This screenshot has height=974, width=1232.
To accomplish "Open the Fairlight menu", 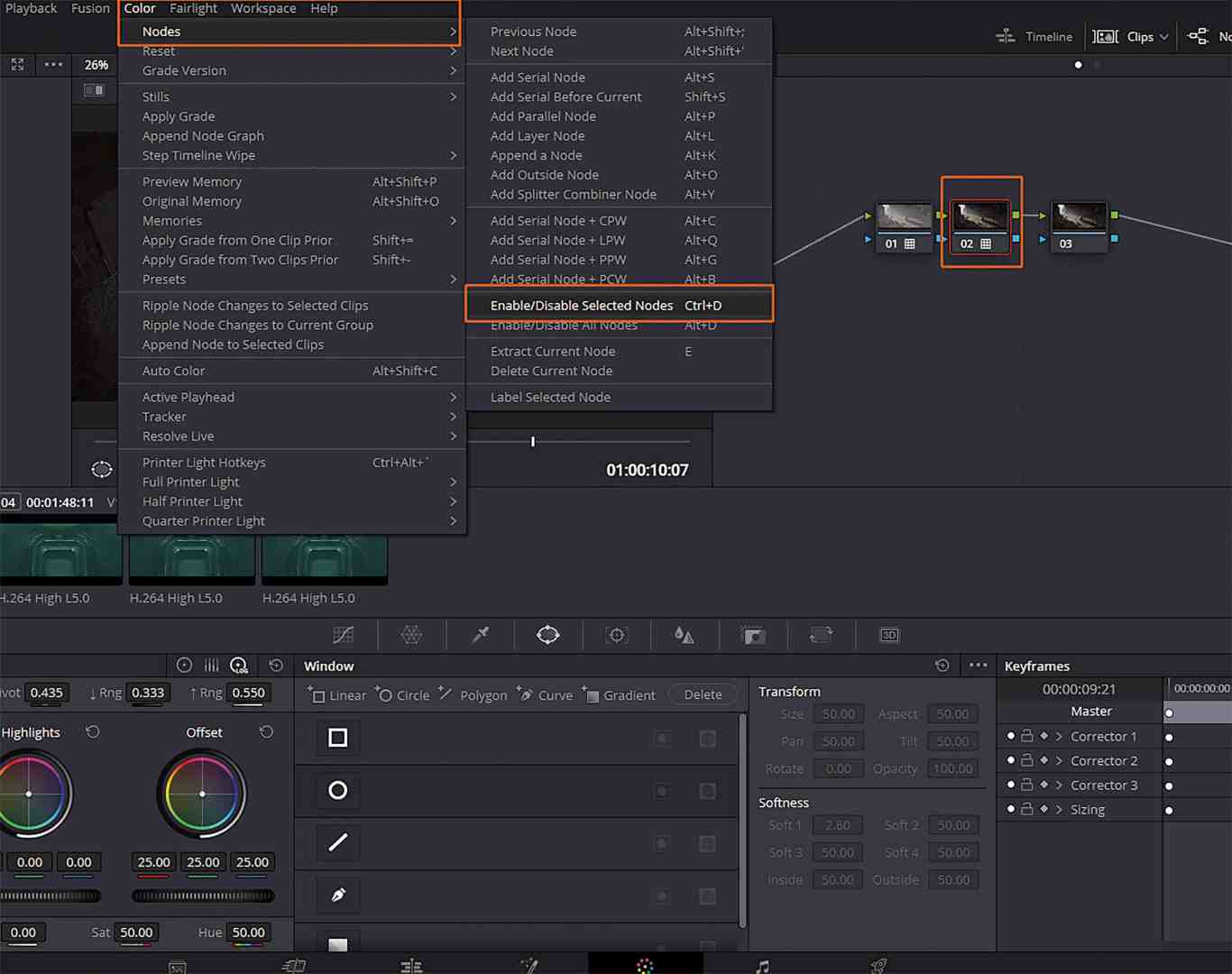I will pyautogui.click(x=193, y=8).
